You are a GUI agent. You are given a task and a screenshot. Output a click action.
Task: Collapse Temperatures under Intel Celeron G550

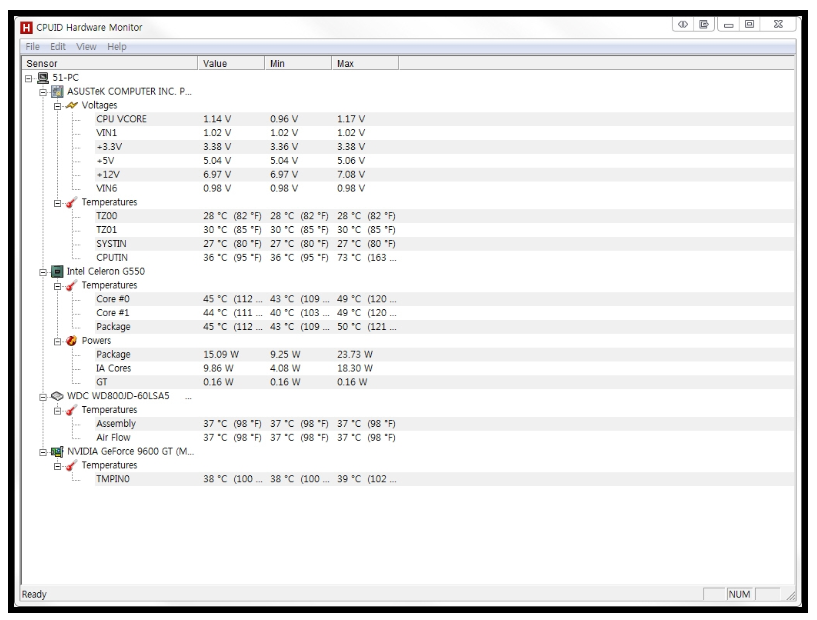click(x=57, y=287)
